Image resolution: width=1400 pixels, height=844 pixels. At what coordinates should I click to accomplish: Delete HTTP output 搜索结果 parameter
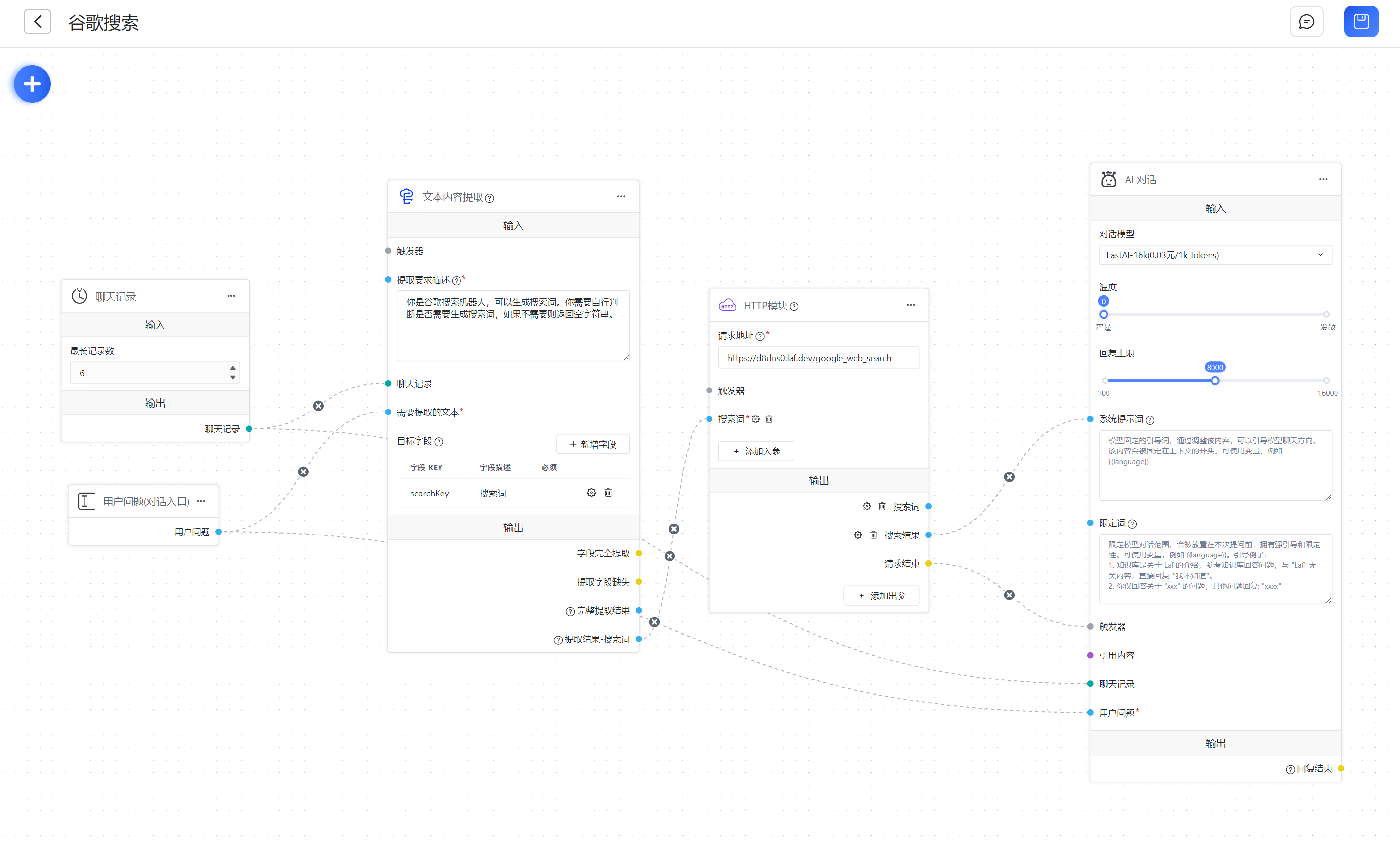(x=873, y=535)
